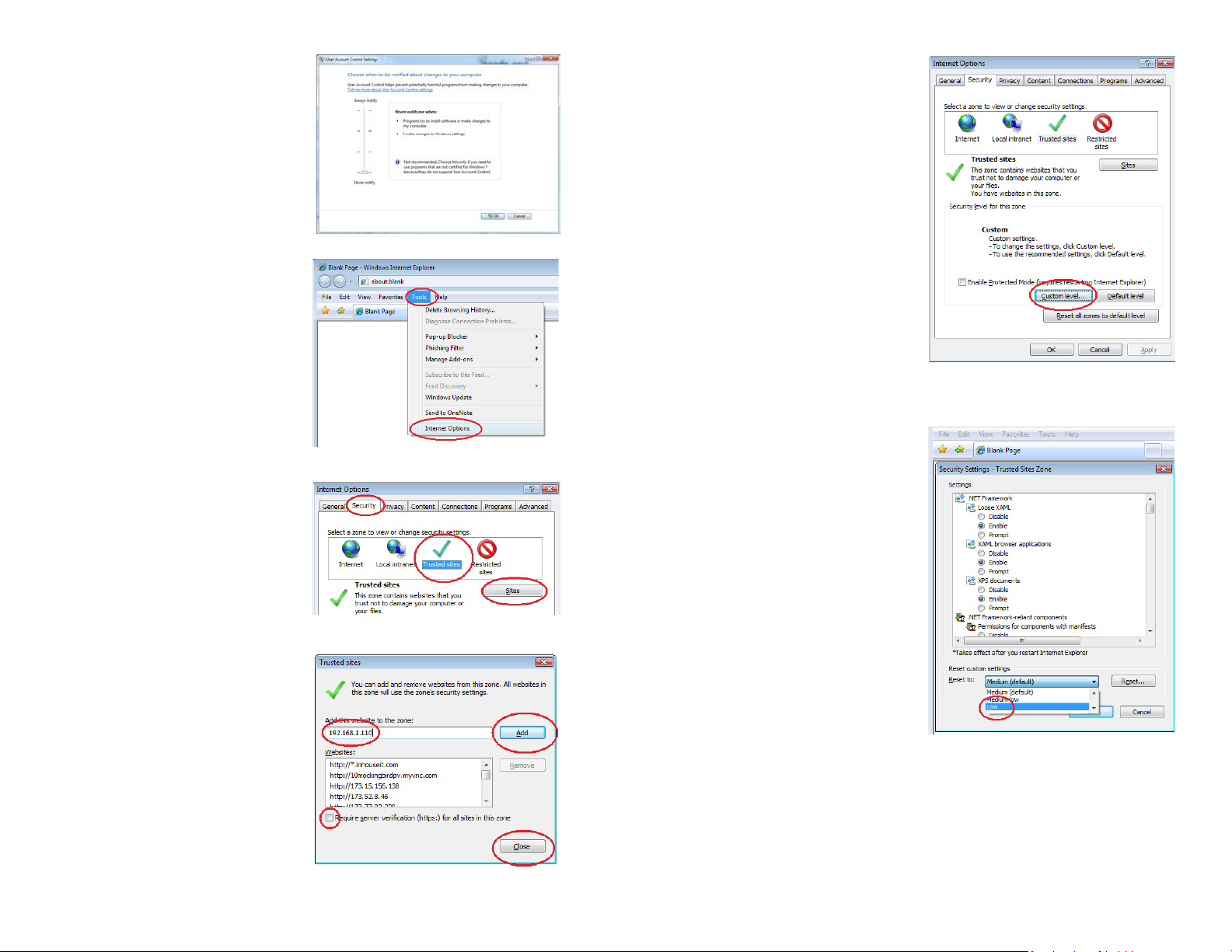Click the Custom level... button
1232x952 pixels.
point(1063,296)
